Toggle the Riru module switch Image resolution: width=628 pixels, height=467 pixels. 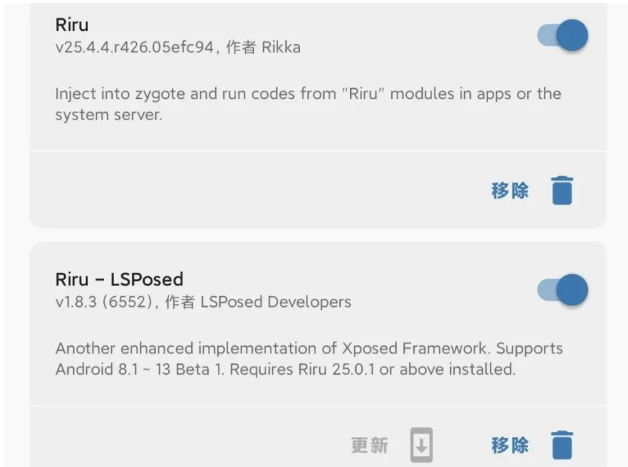(562, 36)
